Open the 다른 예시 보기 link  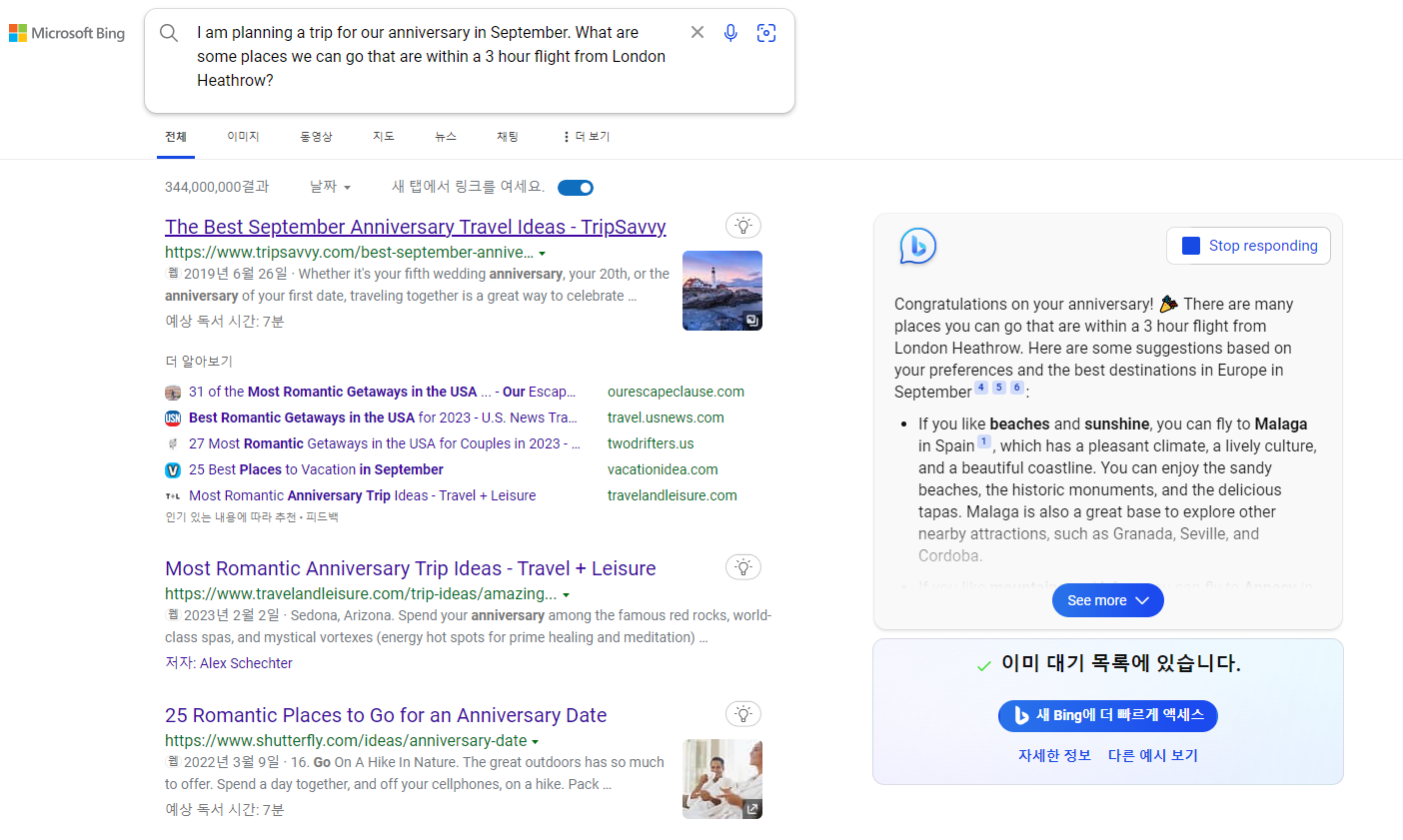[x=1153, y=755]
